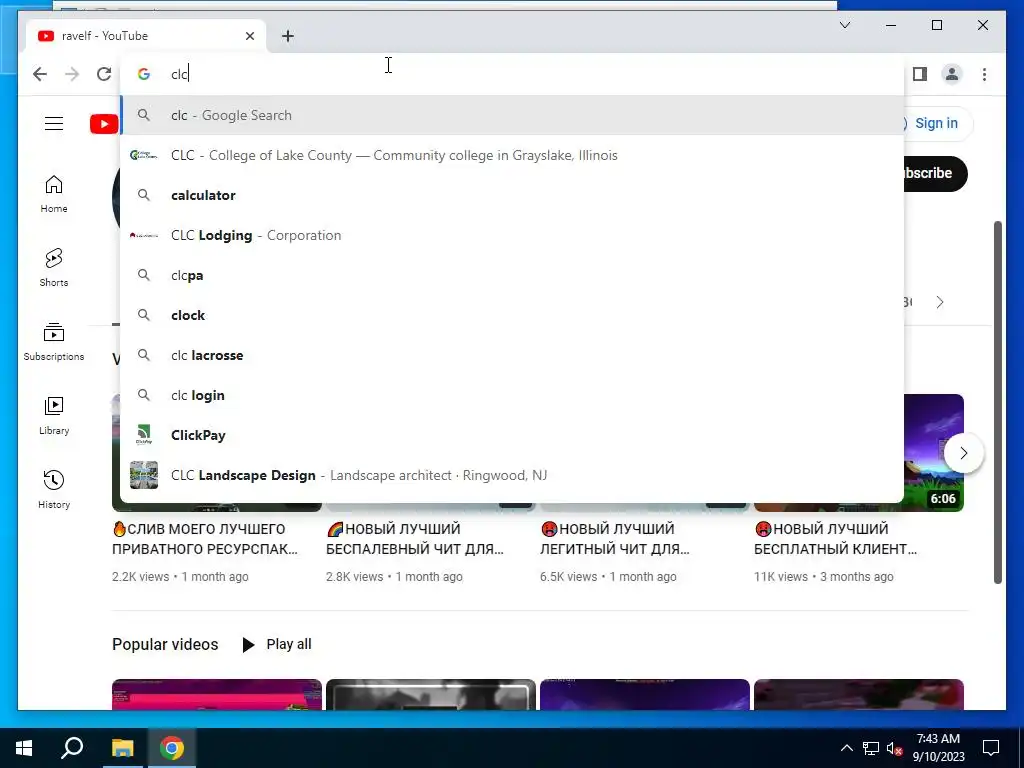Click the YouTube logo
This screenshot has height=768, width=1024.
tap(104, 123)
